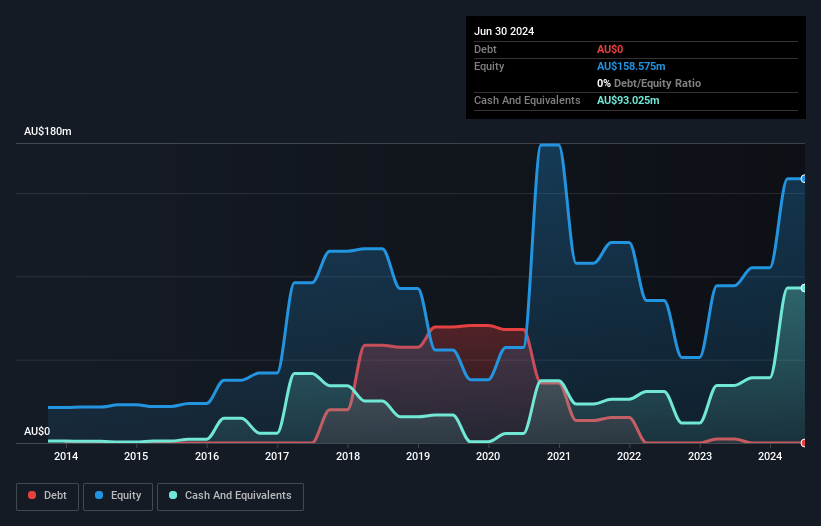Click the 0% Debt/Equity Ratio text
This screenshot has width=821, height=526.
(649, 83)
